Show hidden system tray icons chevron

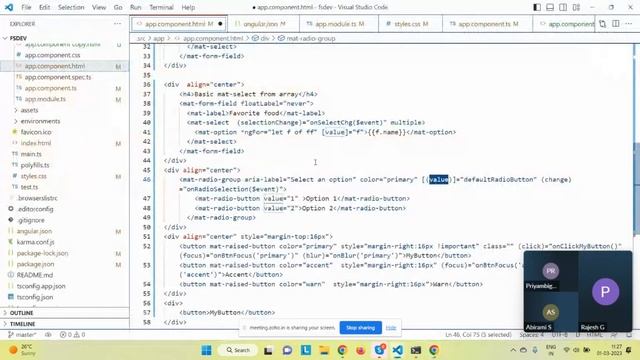[x=513, y=350]
